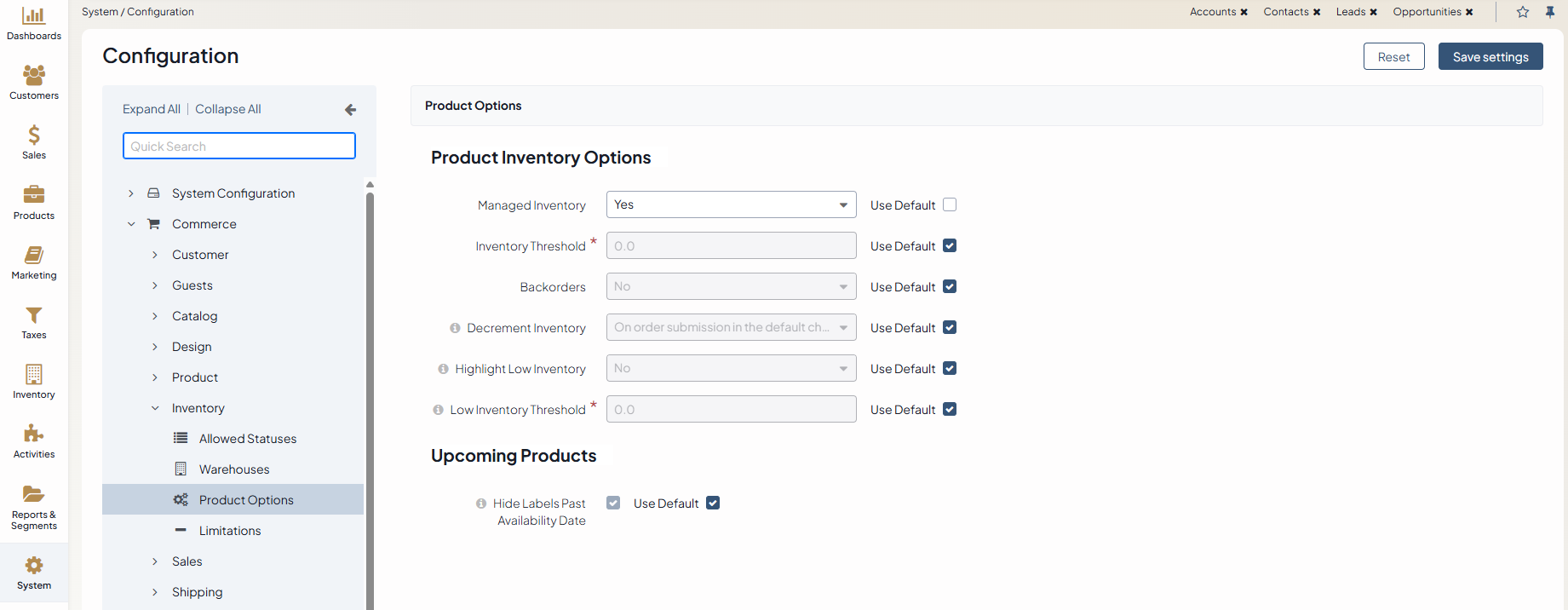Viewport: 1568px width, 610px height.
Task: Open the Taxes funnel icon
Action: 34,315
